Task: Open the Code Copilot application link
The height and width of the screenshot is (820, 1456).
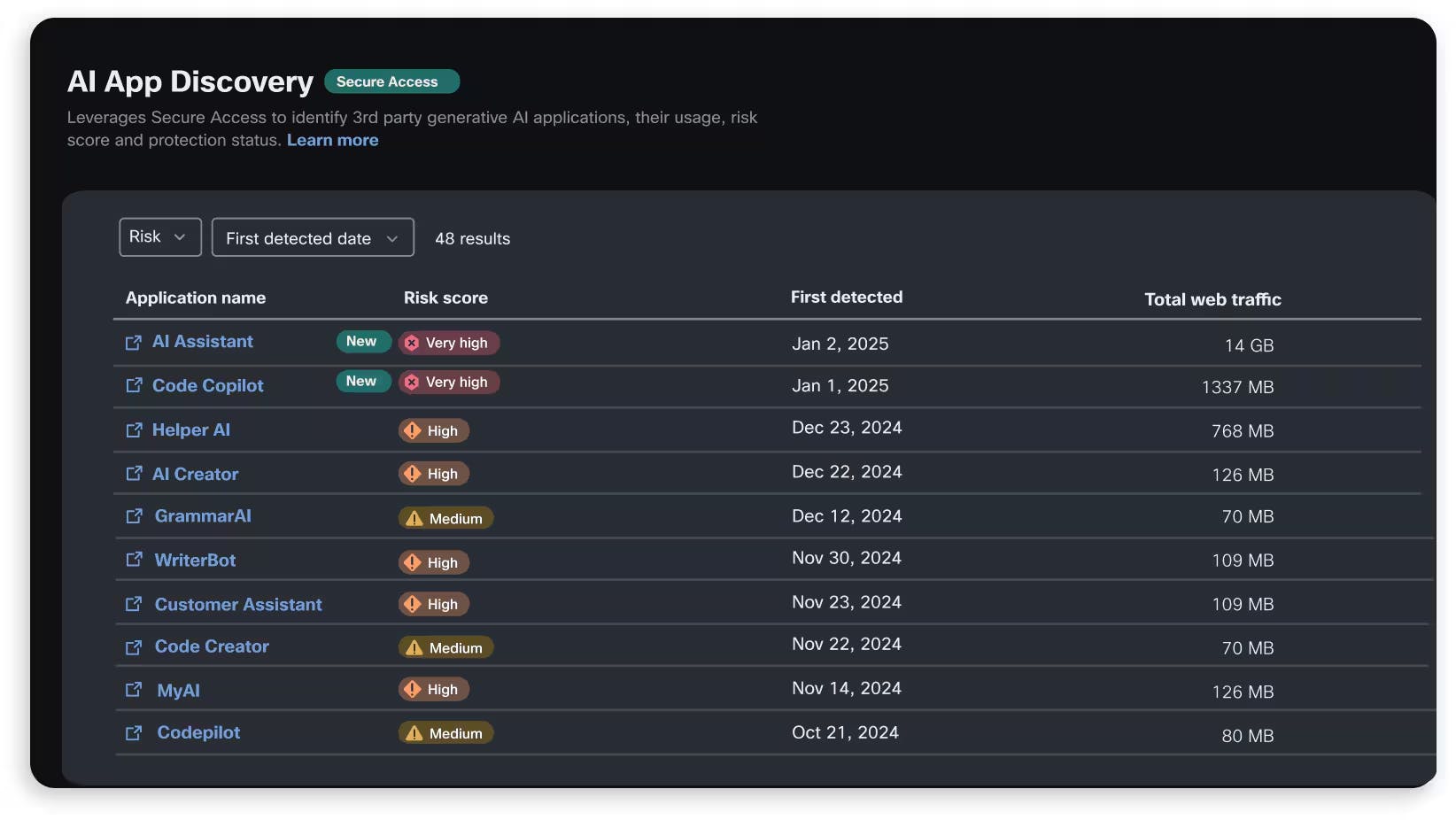Action: coord(207,386)
